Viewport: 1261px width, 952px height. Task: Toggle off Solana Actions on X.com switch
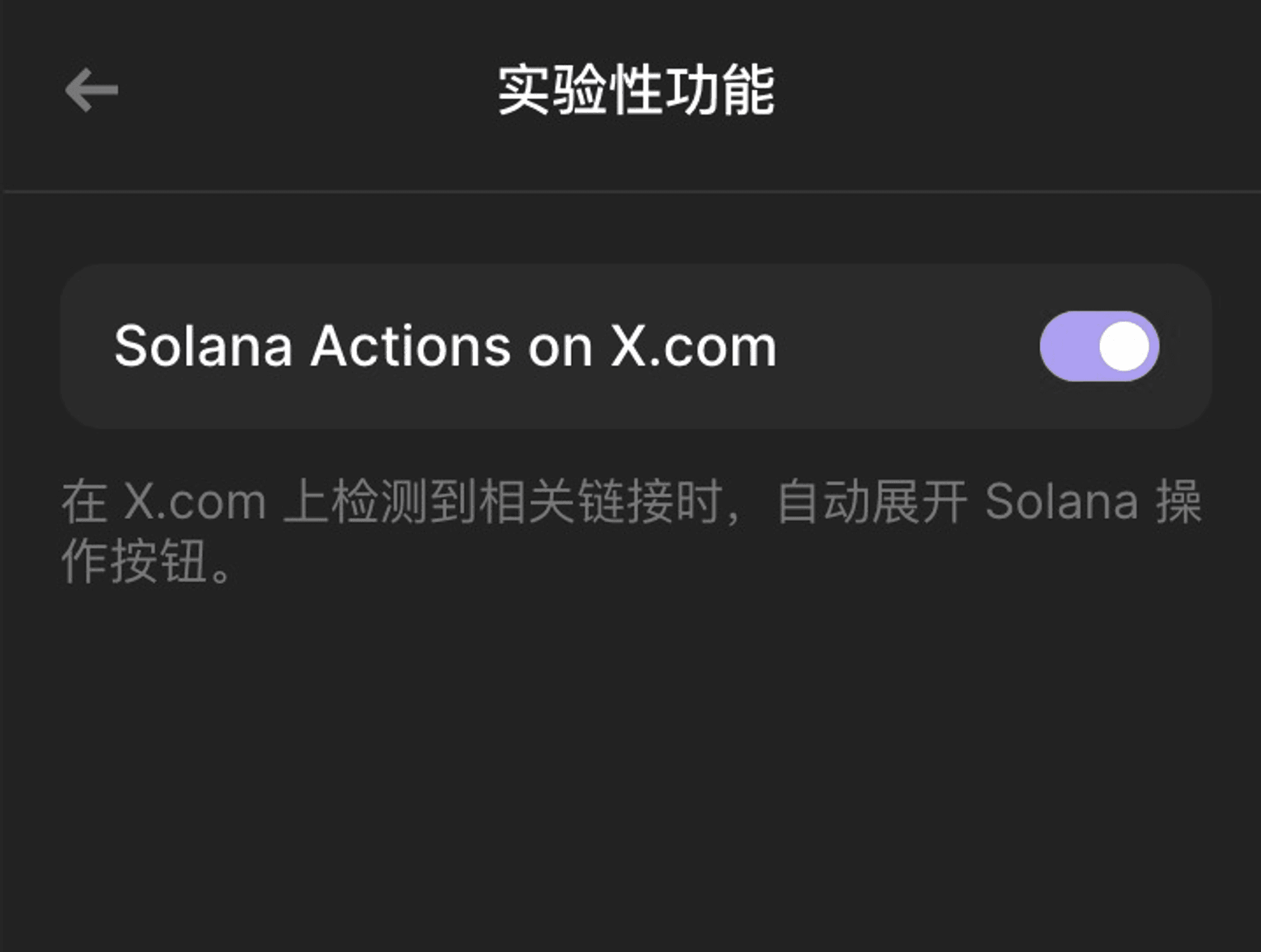[1099, 346]
